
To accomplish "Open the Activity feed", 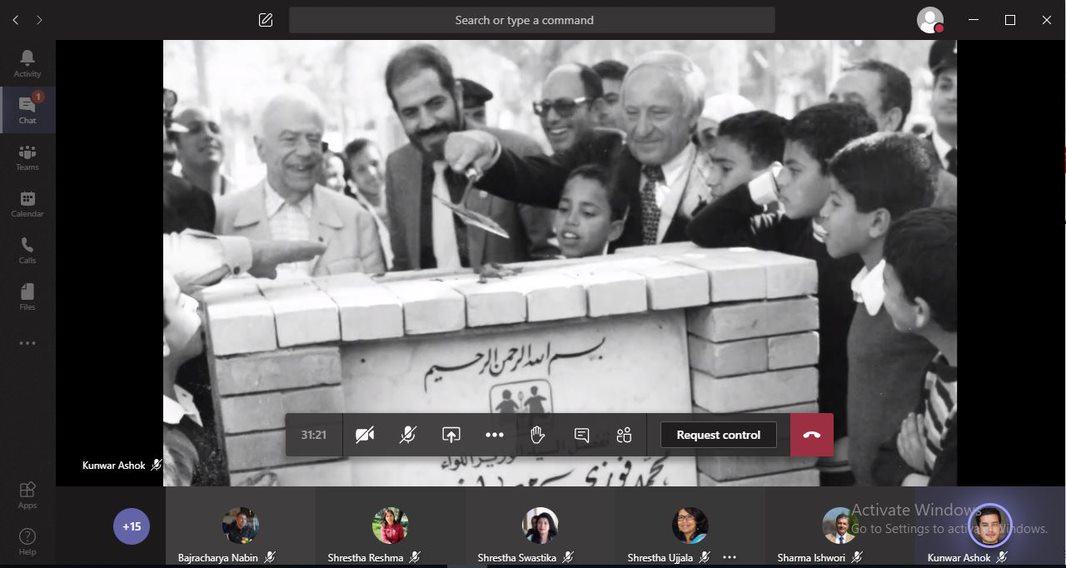I will tap(27, 63).
